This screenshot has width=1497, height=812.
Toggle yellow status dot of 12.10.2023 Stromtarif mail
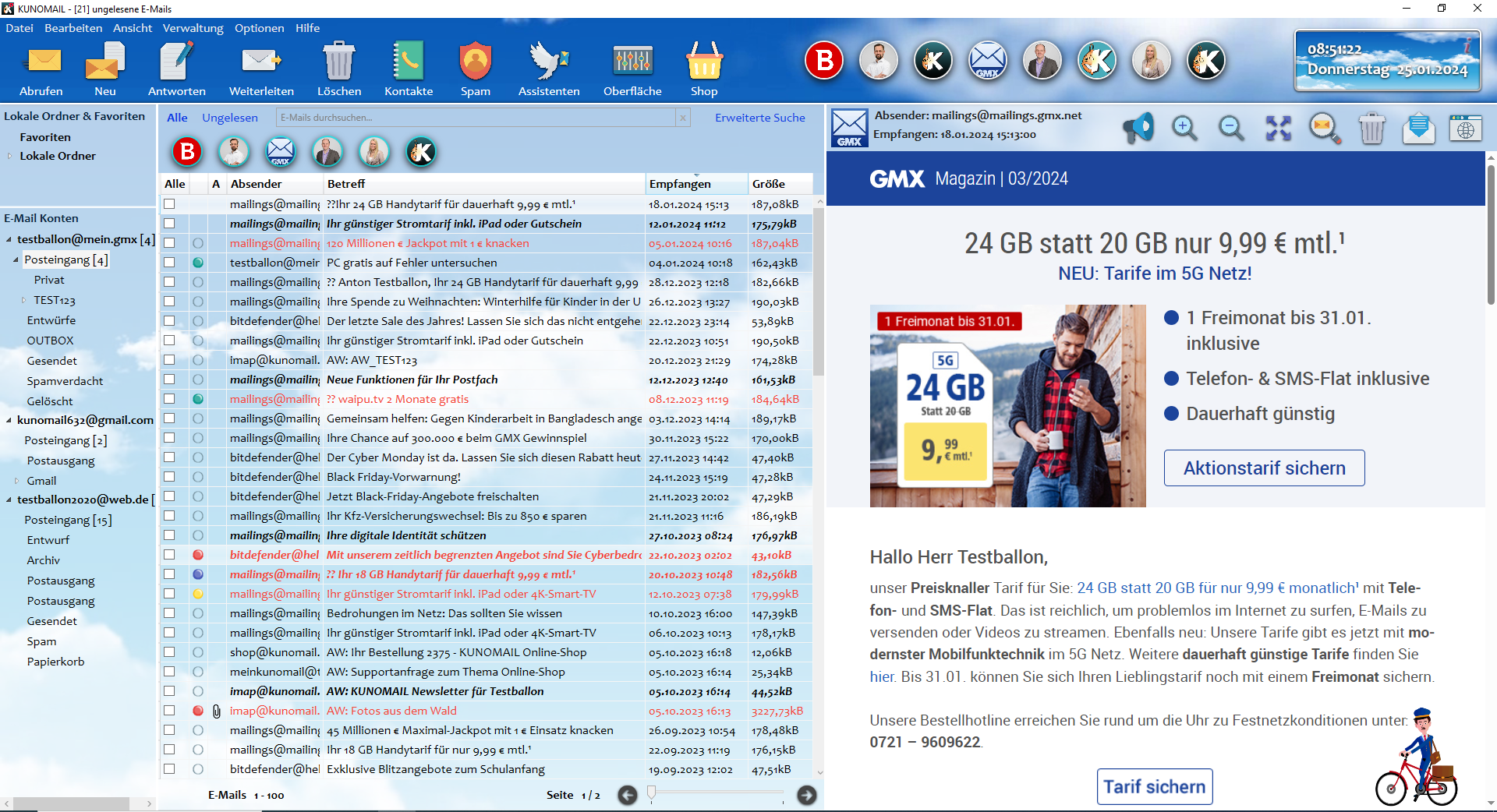198,594
